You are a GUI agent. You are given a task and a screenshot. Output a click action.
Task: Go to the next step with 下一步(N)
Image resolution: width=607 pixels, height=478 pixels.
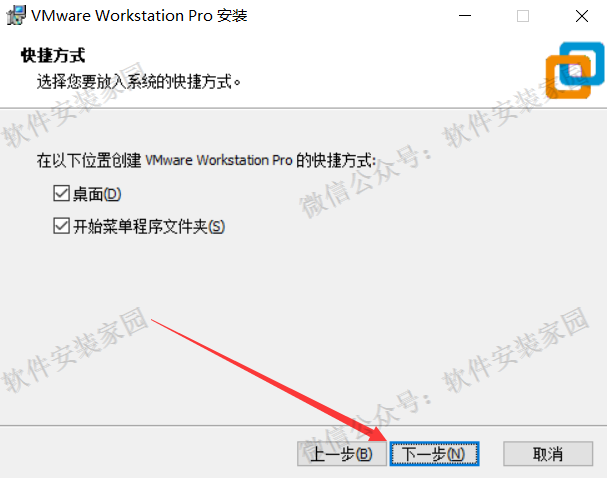pyautogui.click(x=434, y=454)
